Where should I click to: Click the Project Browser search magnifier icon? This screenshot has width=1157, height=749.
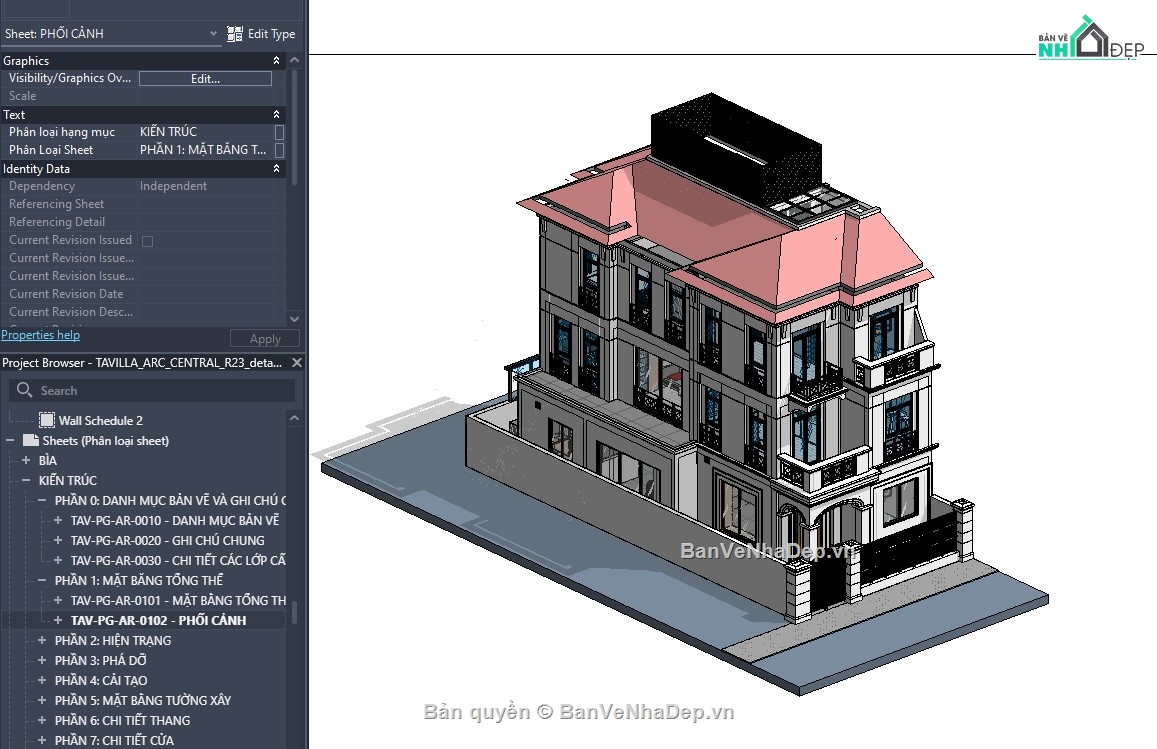24,390
